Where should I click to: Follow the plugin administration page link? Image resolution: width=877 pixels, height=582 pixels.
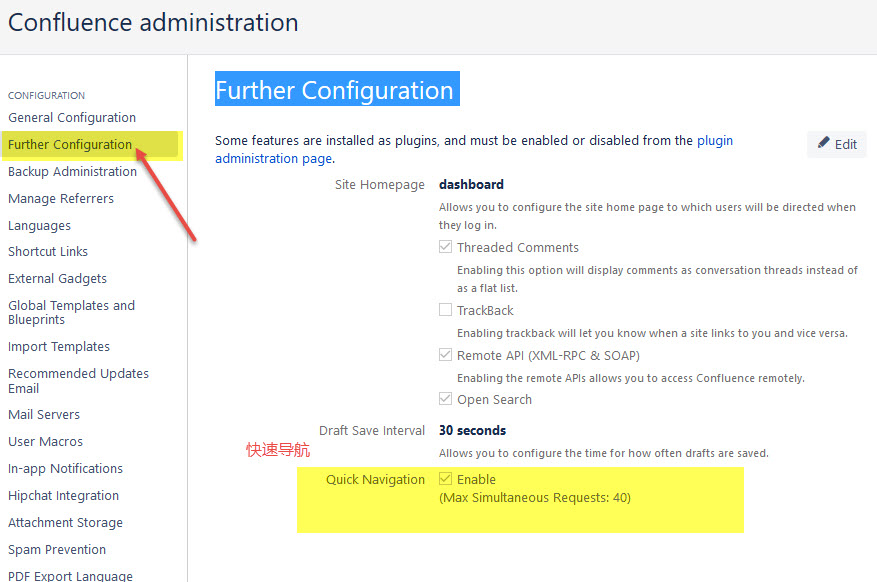[474, 149]
